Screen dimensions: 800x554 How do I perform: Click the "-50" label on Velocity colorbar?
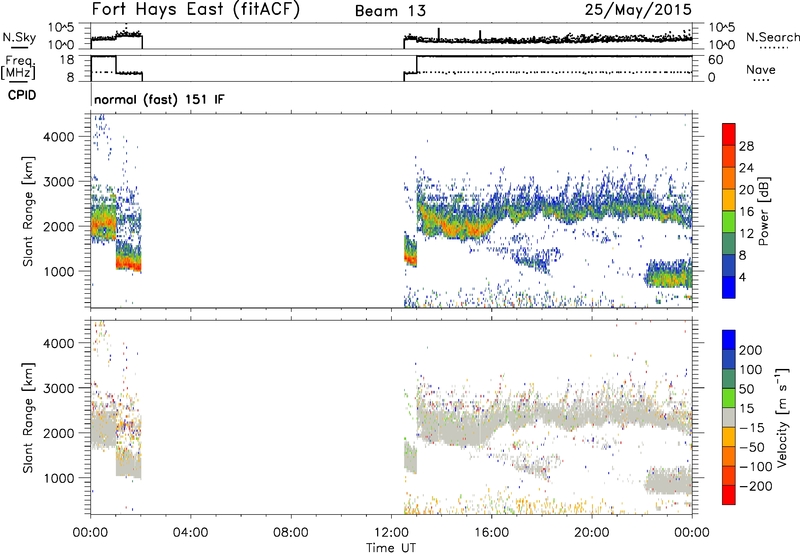click(752, 447)
